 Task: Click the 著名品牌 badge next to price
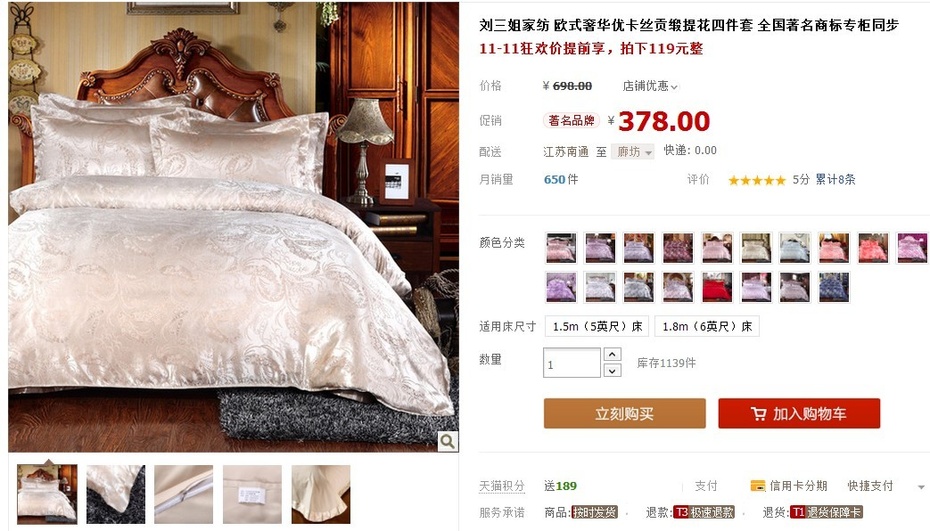click(571, 120)
